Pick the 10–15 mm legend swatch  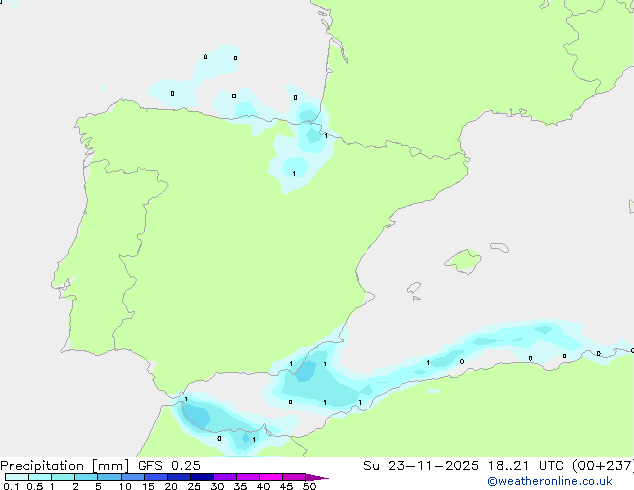132,477
